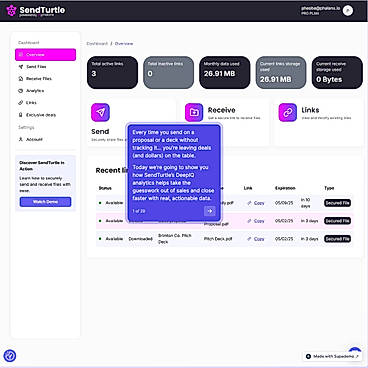This screenshot has width=368, height=368.
Task: Copy the link in the Proposal row
Action: [x=256, y=221]
